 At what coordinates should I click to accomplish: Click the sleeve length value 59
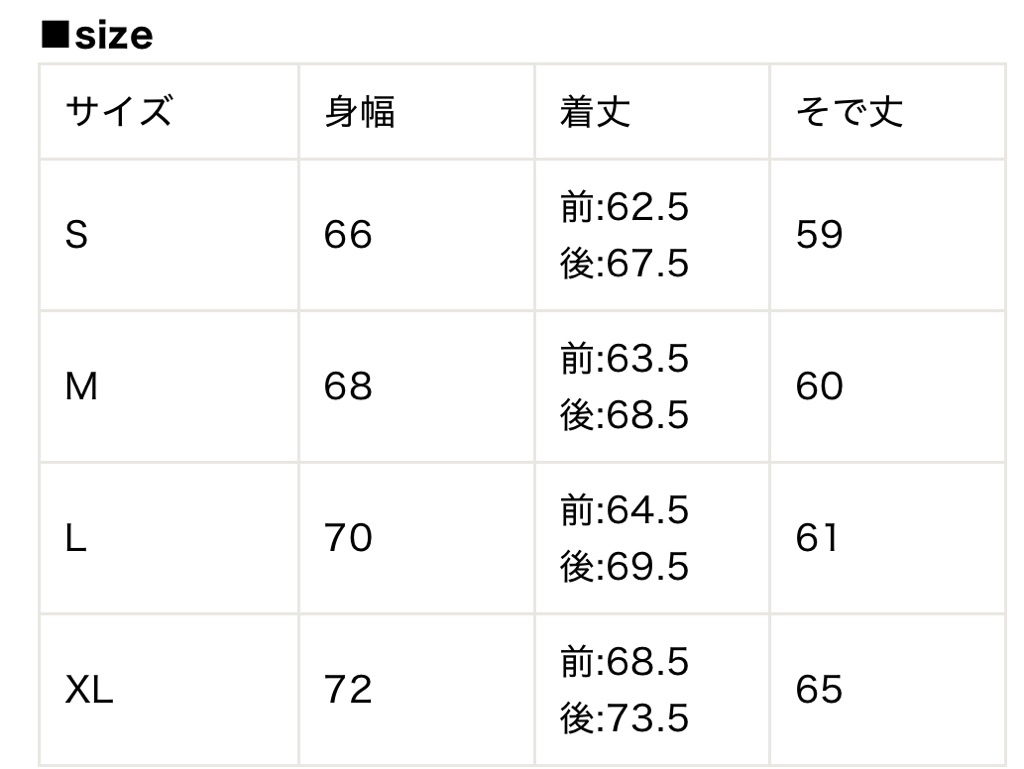click(820, 236)
